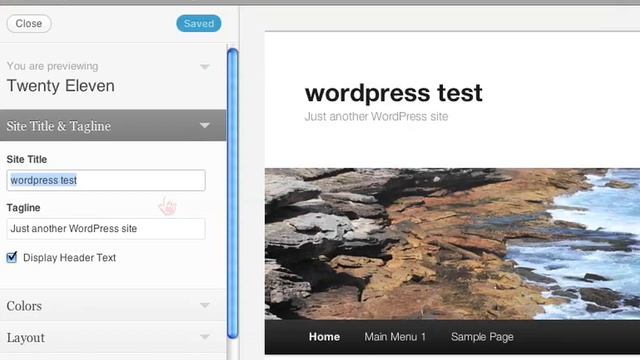Uncheck the Display Header Text checkbox

click(x=12, y=258)
